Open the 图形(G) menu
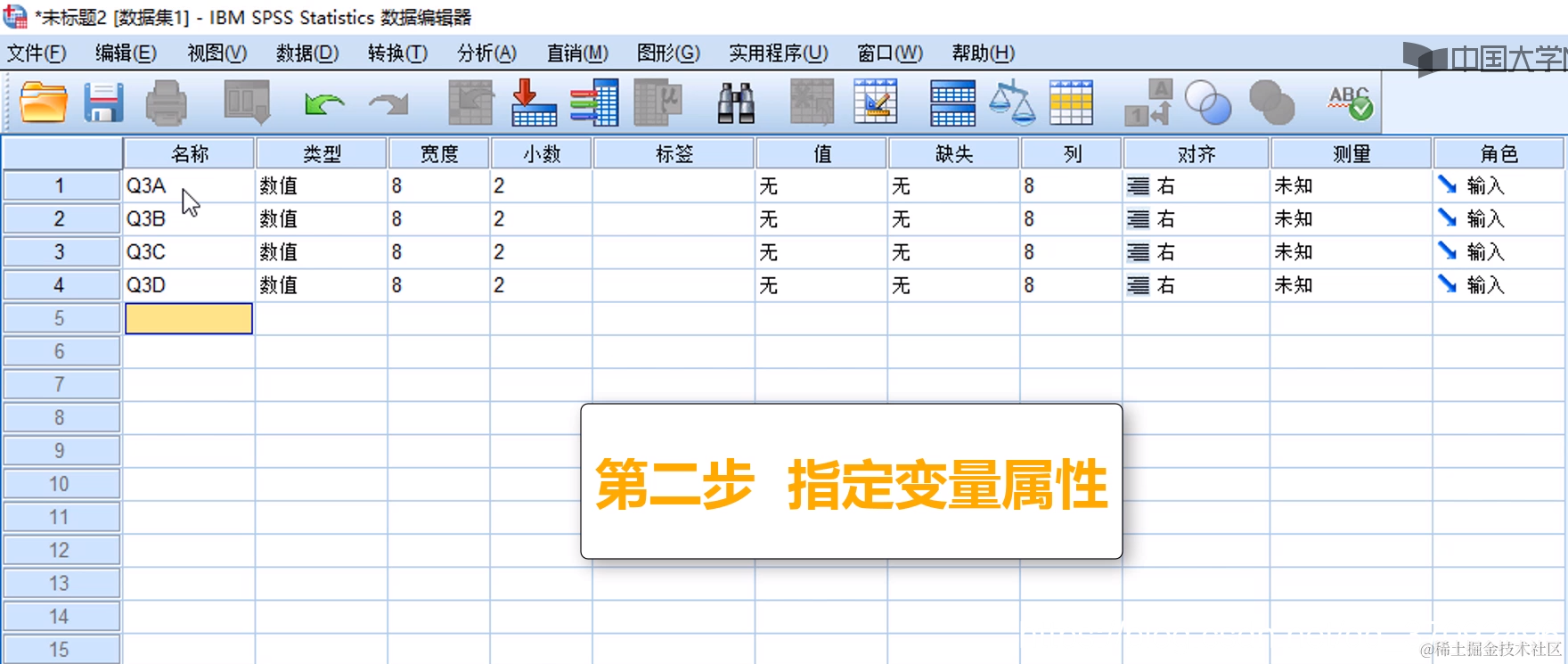The image size is (1568, 664). (x=668, y=53)
